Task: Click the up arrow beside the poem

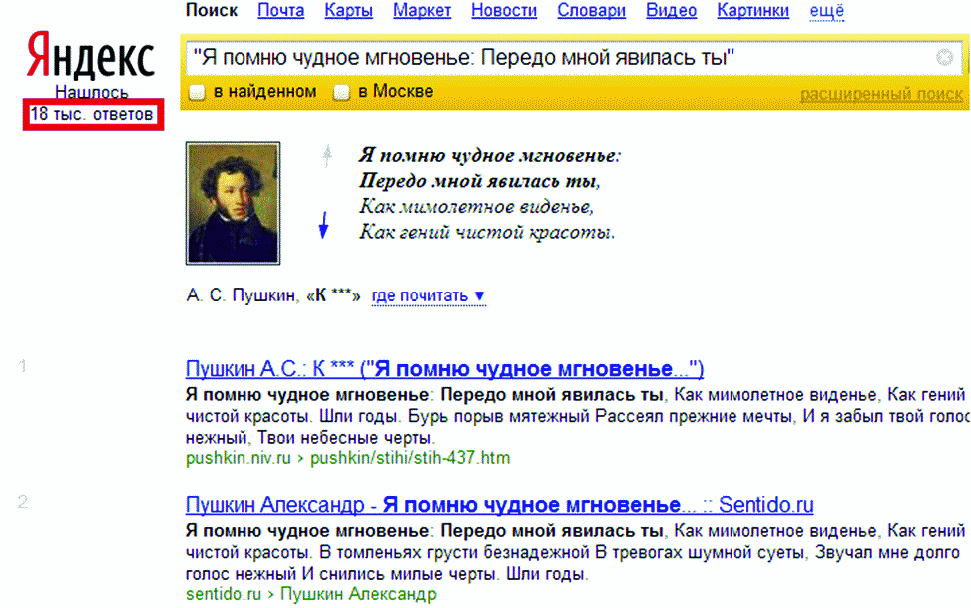Action: [x=325, y=156]
